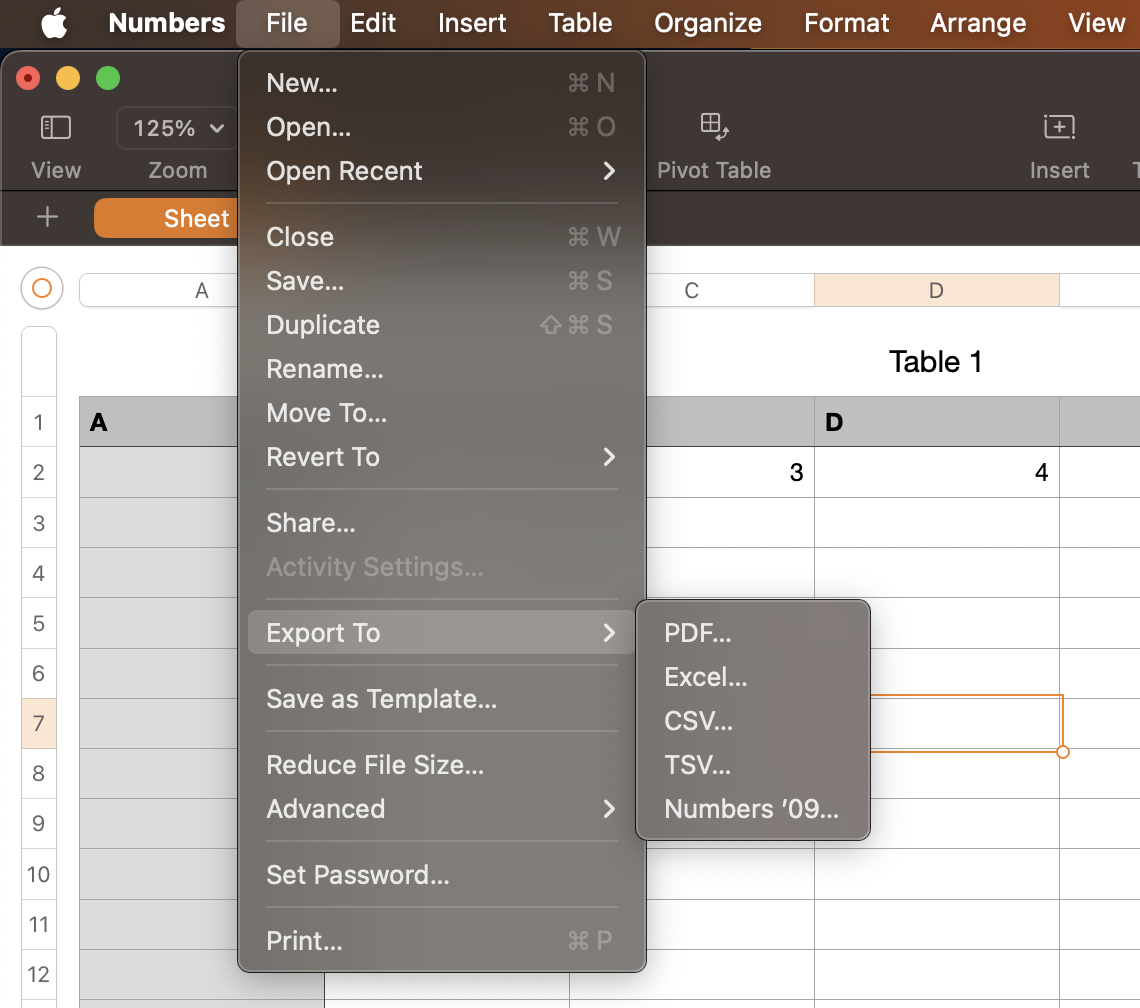1140x1008 pixels.
Task: Select column A header tab
Action: [x=158, y=290]
